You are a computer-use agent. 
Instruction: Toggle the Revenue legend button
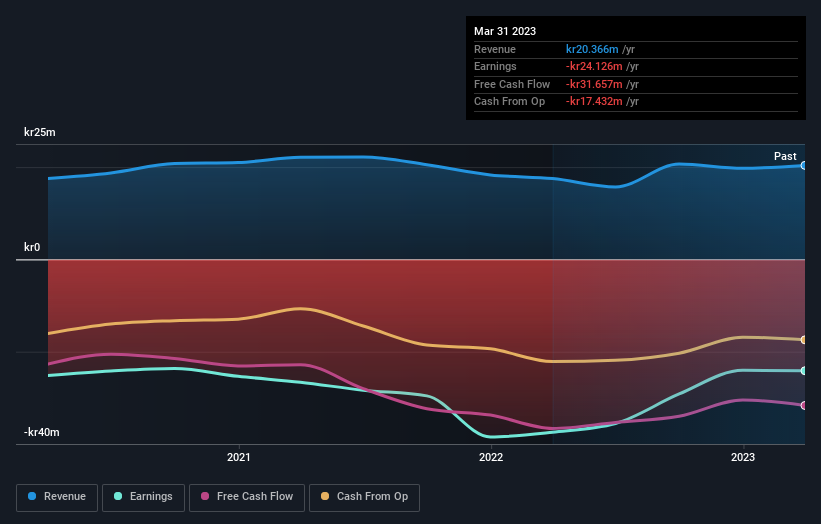pos(57,497)
